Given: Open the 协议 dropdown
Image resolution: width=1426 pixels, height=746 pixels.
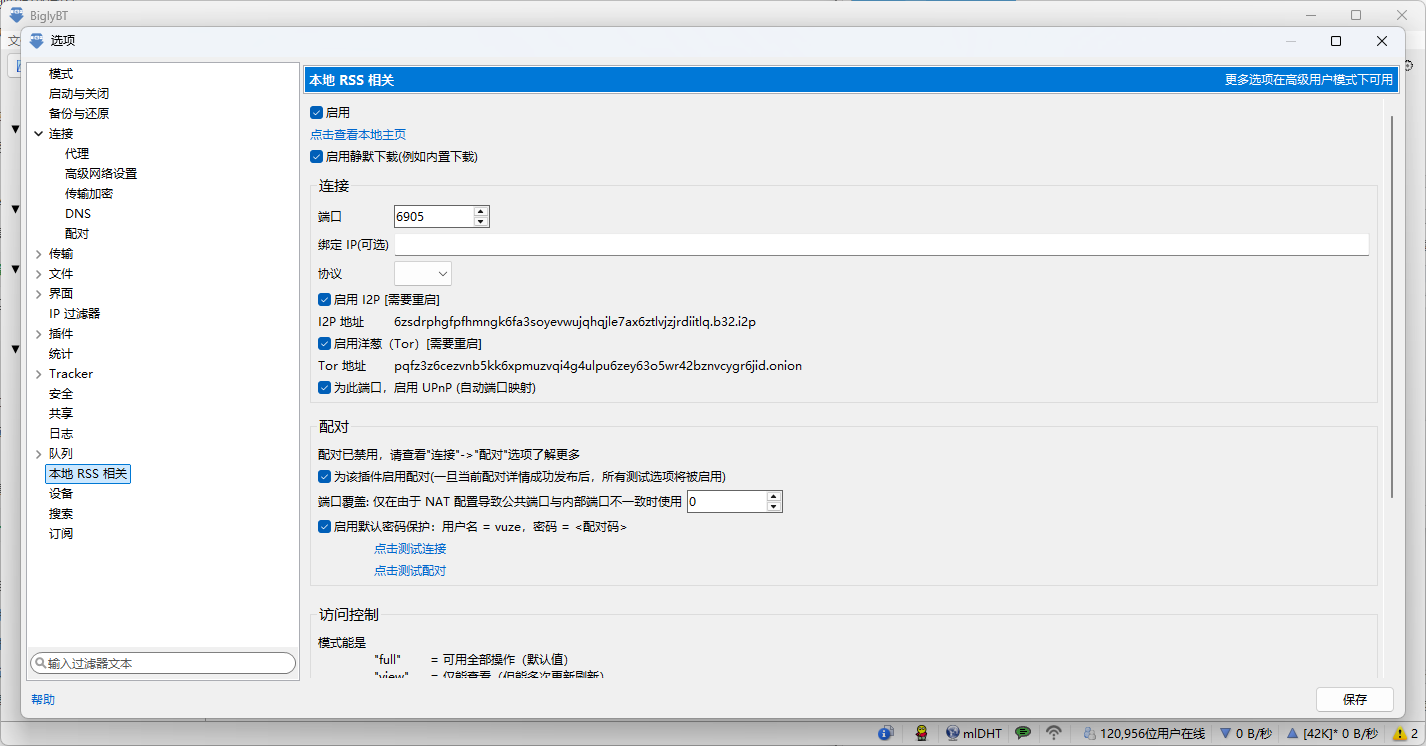Looking at the screenshot, I should coord(423,273).
